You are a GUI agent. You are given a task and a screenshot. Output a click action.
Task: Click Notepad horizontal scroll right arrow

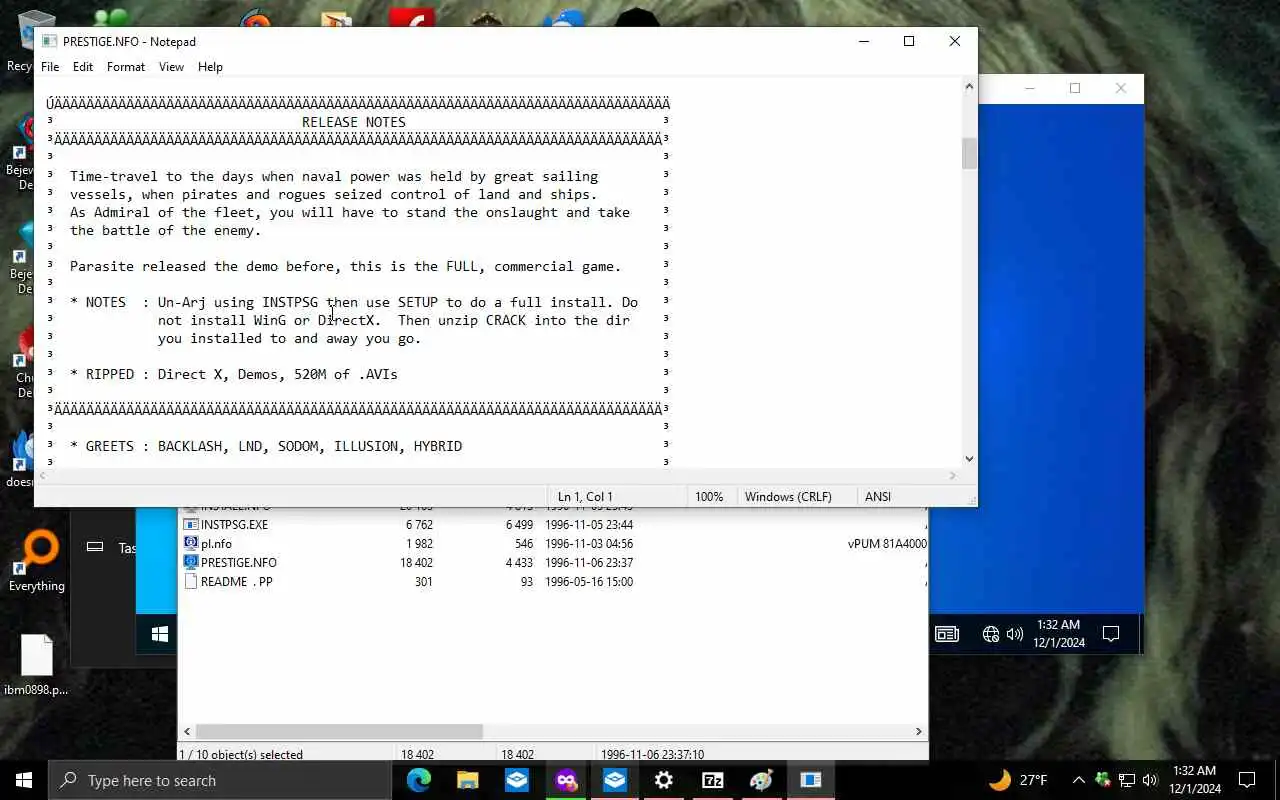952,476
